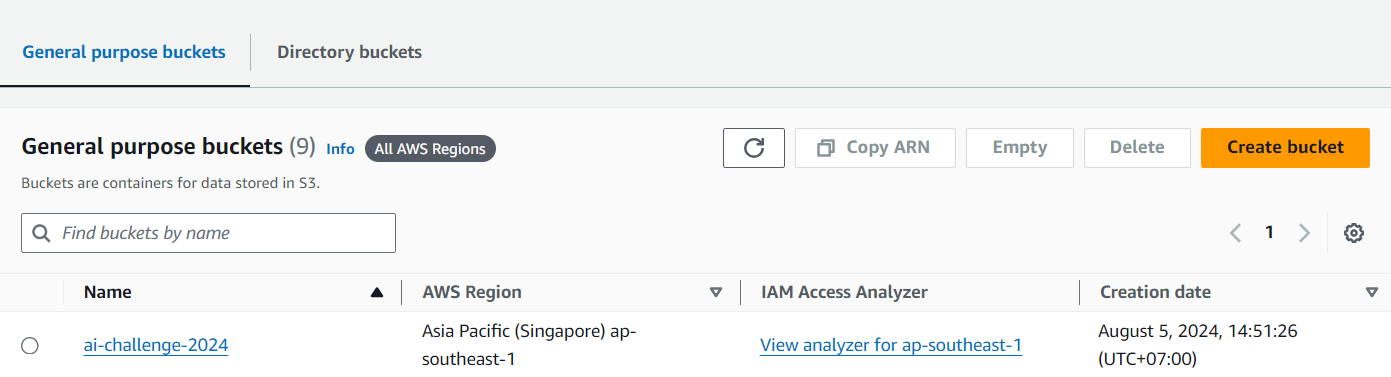Click the Copy ARN button
This screenshot has height=377, width=1391.
click(875, 148)
